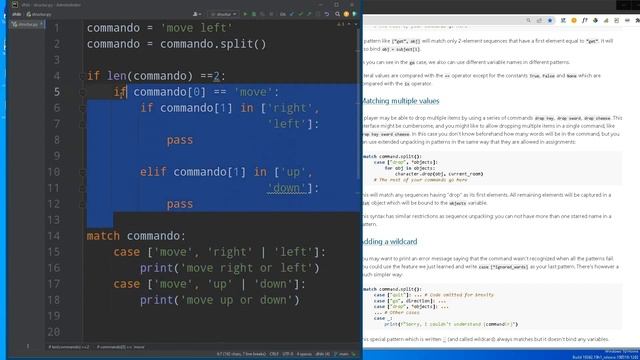Collapse the code fold at line 5

82,92
